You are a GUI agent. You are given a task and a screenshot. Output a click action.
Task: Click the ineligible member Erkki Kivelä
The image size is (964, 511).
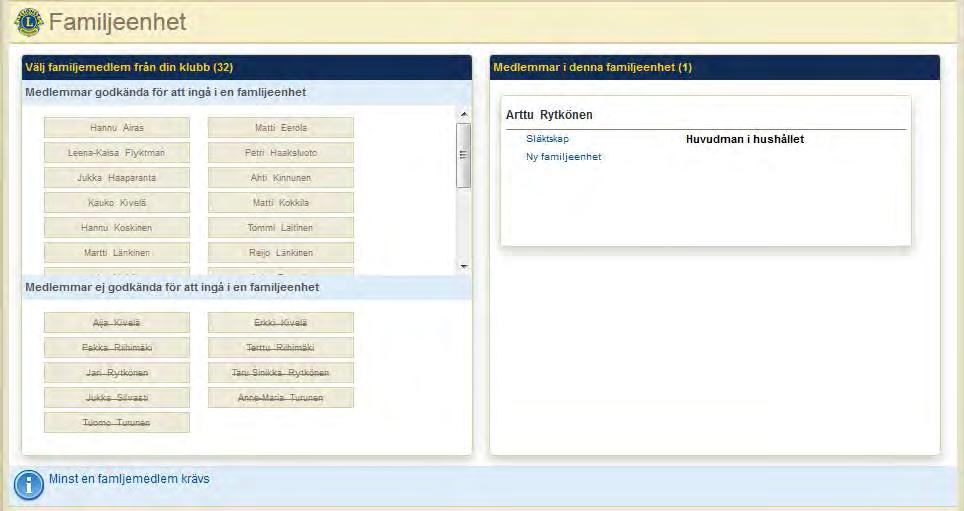[x=281, y=323]
